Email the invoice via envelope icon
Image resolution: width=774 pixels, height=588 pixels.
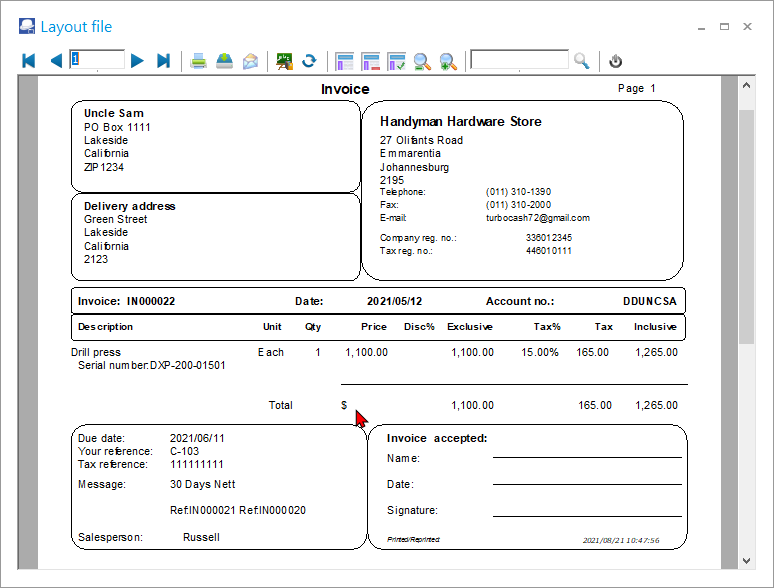pos(250,61)
